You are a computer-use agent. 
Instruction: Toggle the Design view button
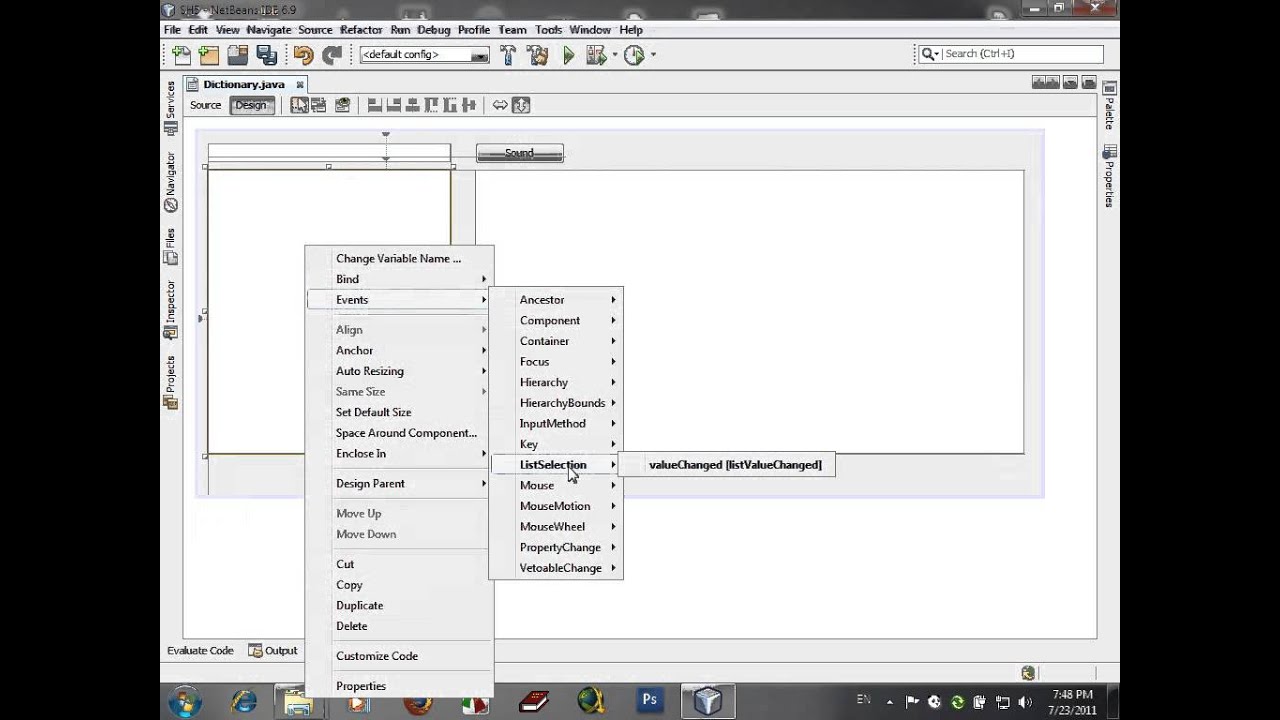click(251, 105)
